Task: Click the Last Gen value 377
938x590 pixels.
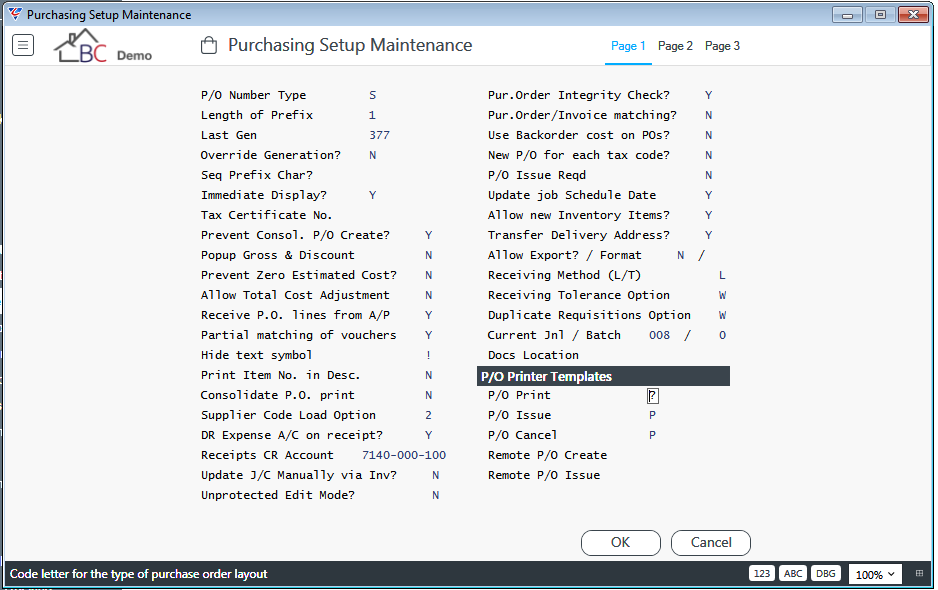Action: (x=379, y=135)
